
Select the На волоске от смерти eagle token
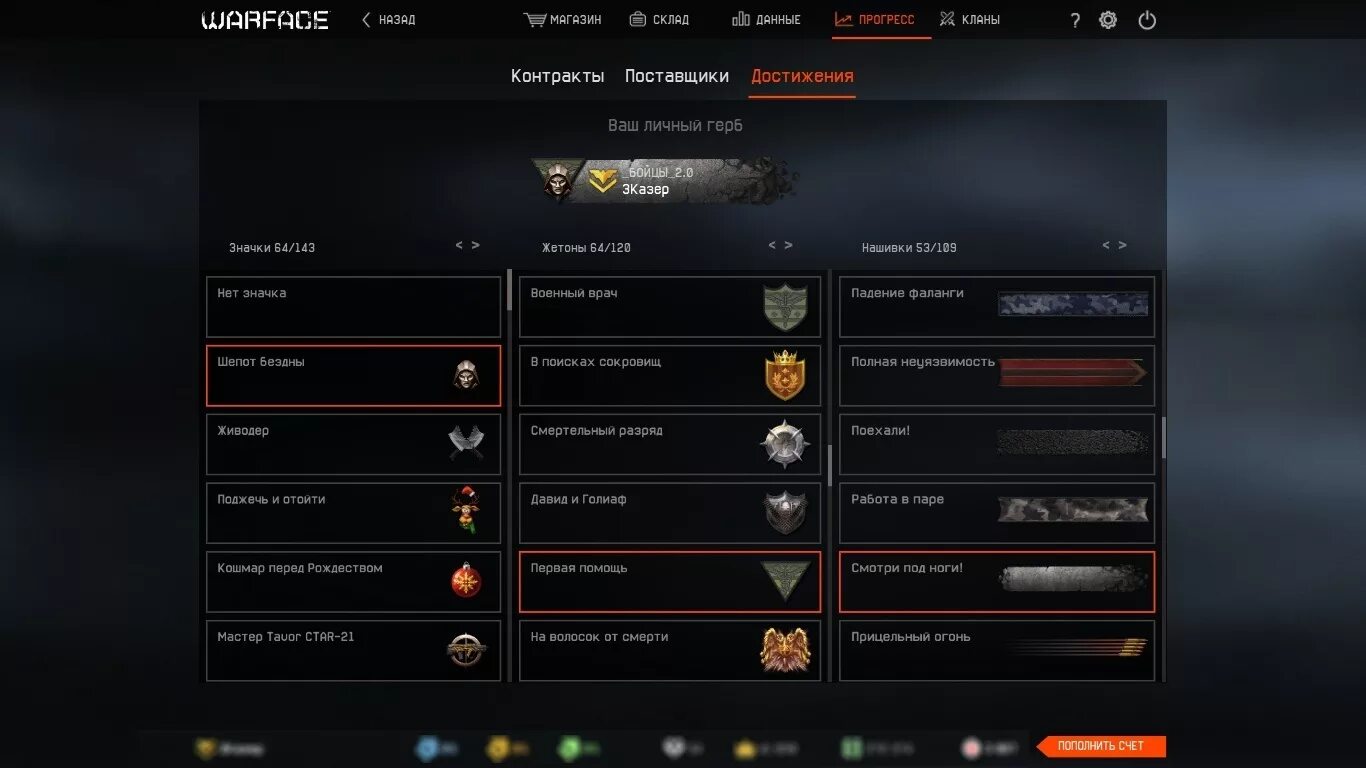[670, 650]
